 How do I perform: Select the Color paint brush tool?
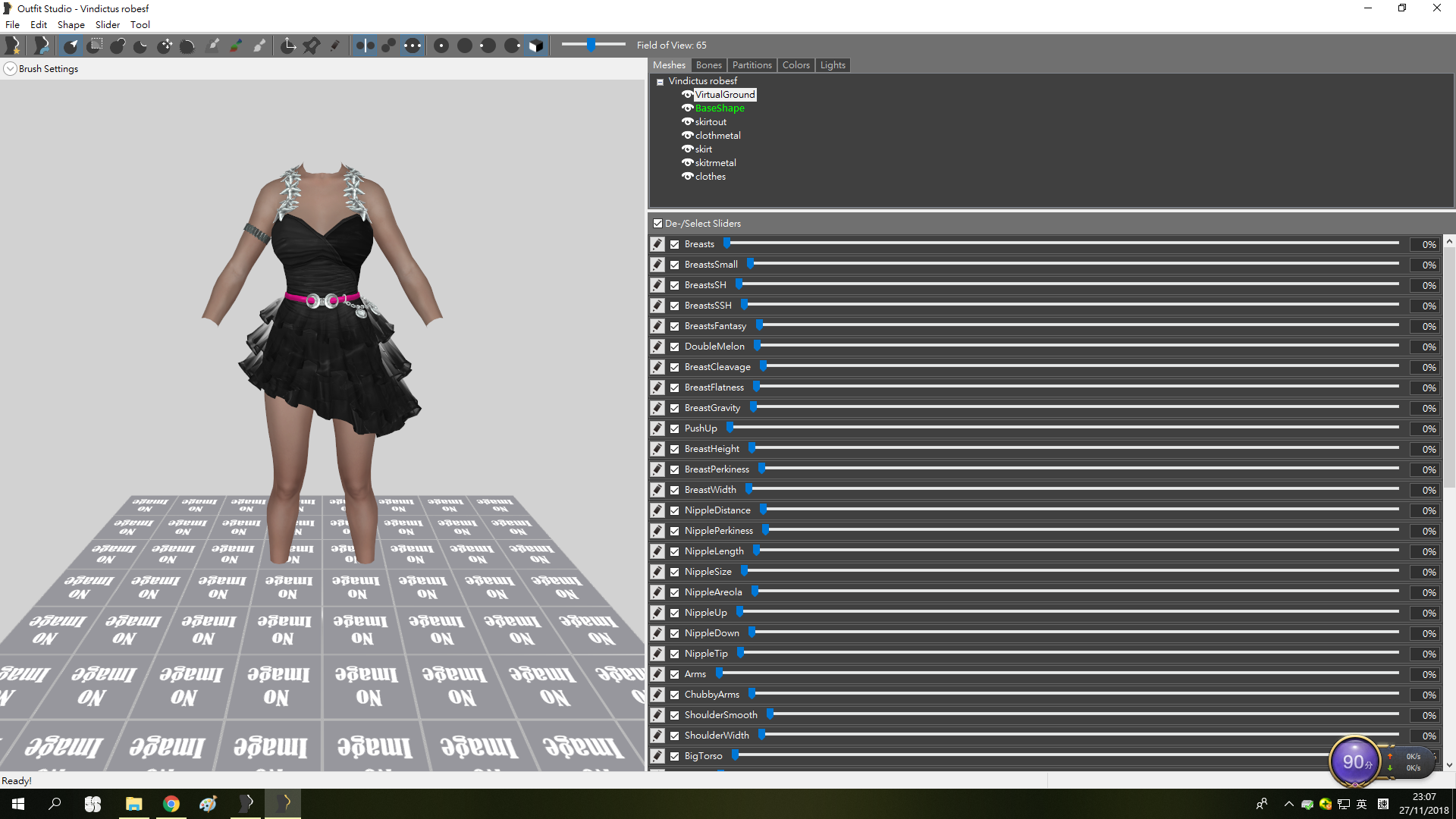pyautogui.click(x=236, y=45)
